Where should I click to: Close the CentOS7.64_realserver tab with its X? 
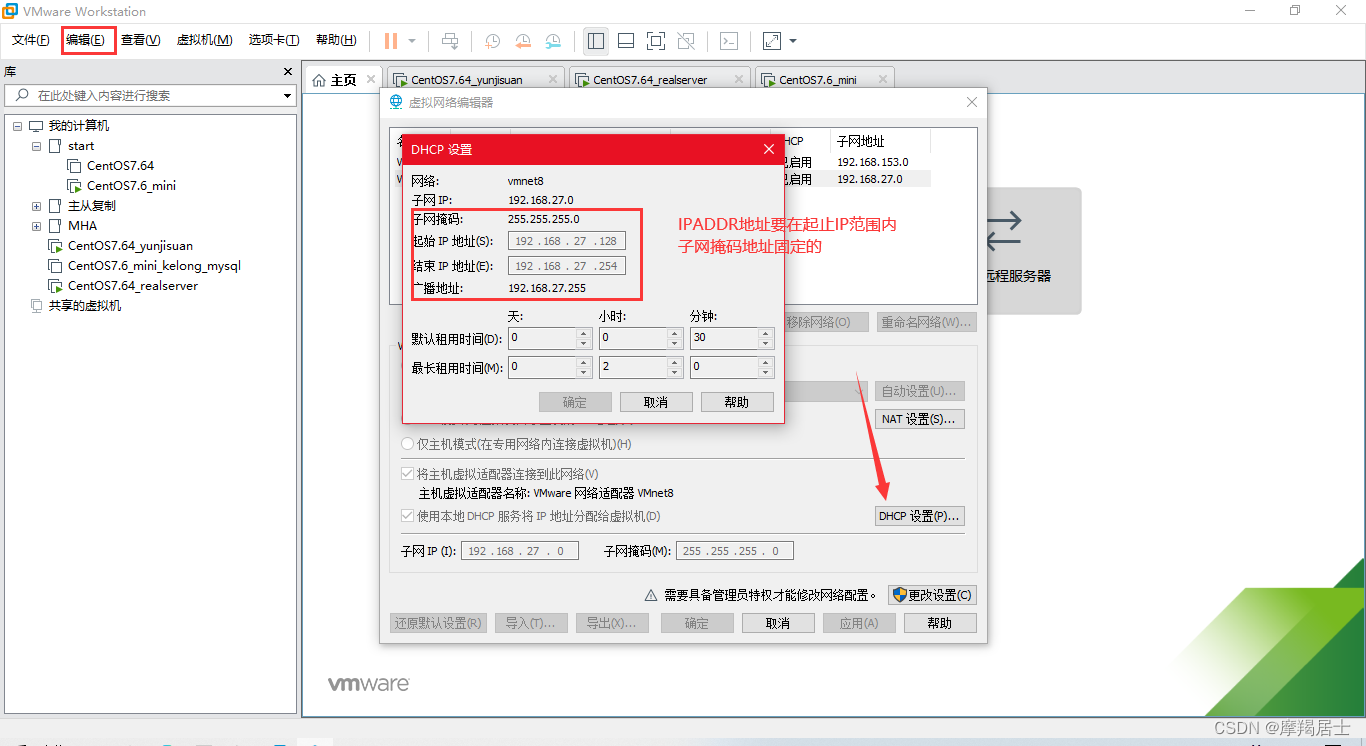[x=739, y=79]
